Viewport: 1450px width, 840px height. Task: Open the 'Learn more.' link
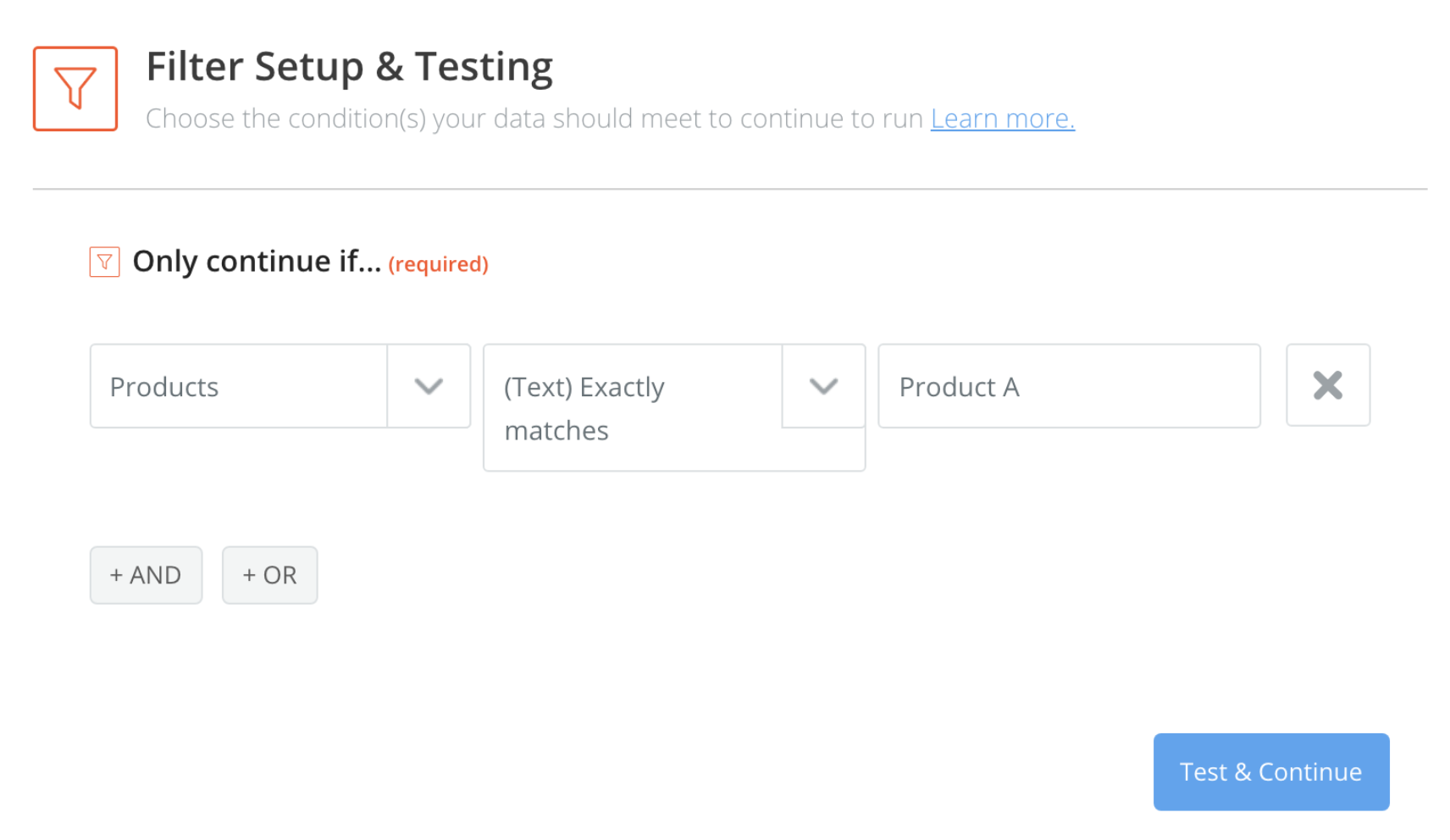1003,119
